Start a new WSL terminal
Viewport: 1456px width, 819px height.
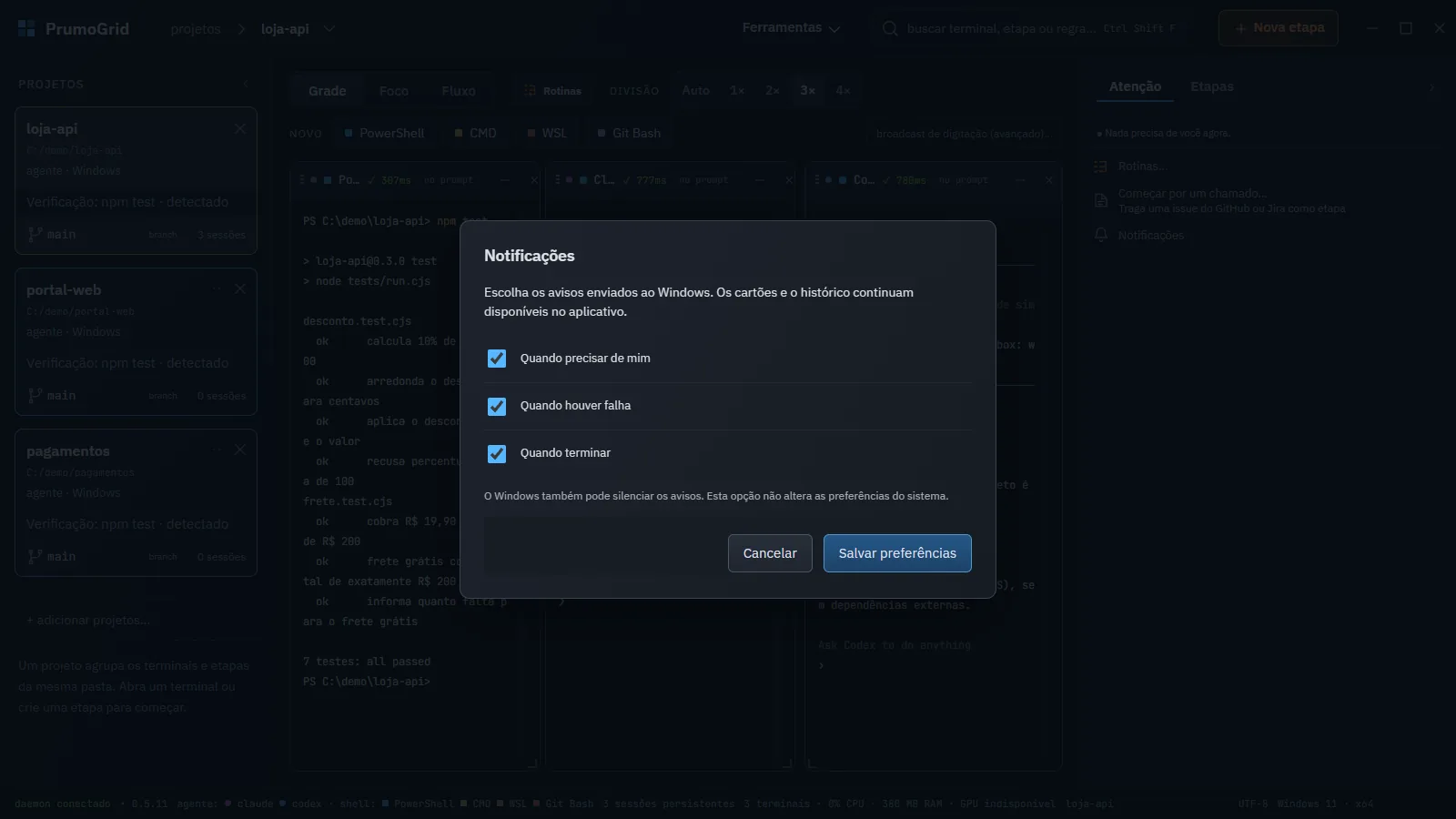click(x=547, y=133)
